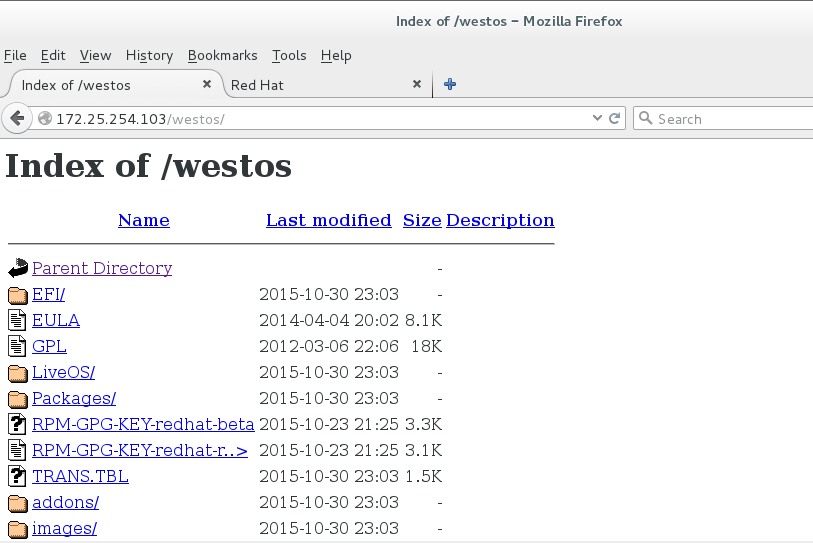Click the magnifier icon in the search box
This screenshot has height=543, width=813.
[645, 118]
